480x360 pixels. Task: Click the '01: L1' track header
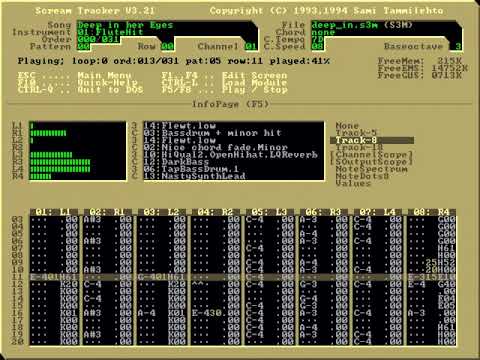click(x=54, y=212)
